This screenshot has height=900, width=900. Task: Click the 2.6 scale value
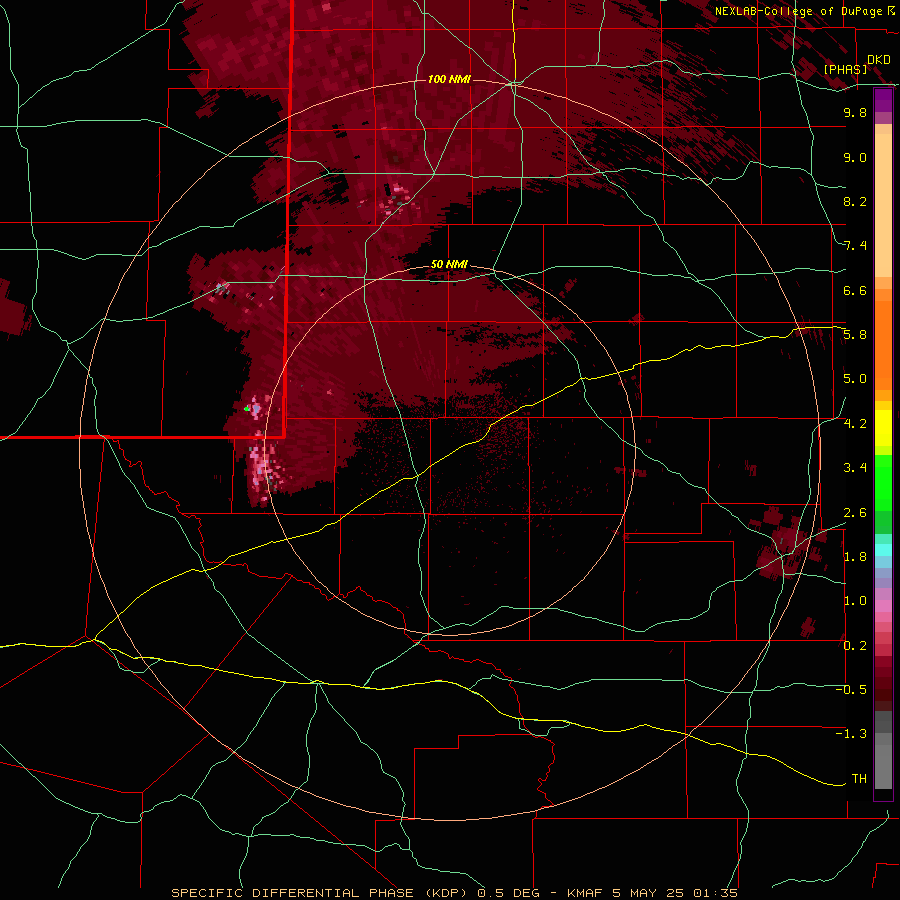pos(855,513)
